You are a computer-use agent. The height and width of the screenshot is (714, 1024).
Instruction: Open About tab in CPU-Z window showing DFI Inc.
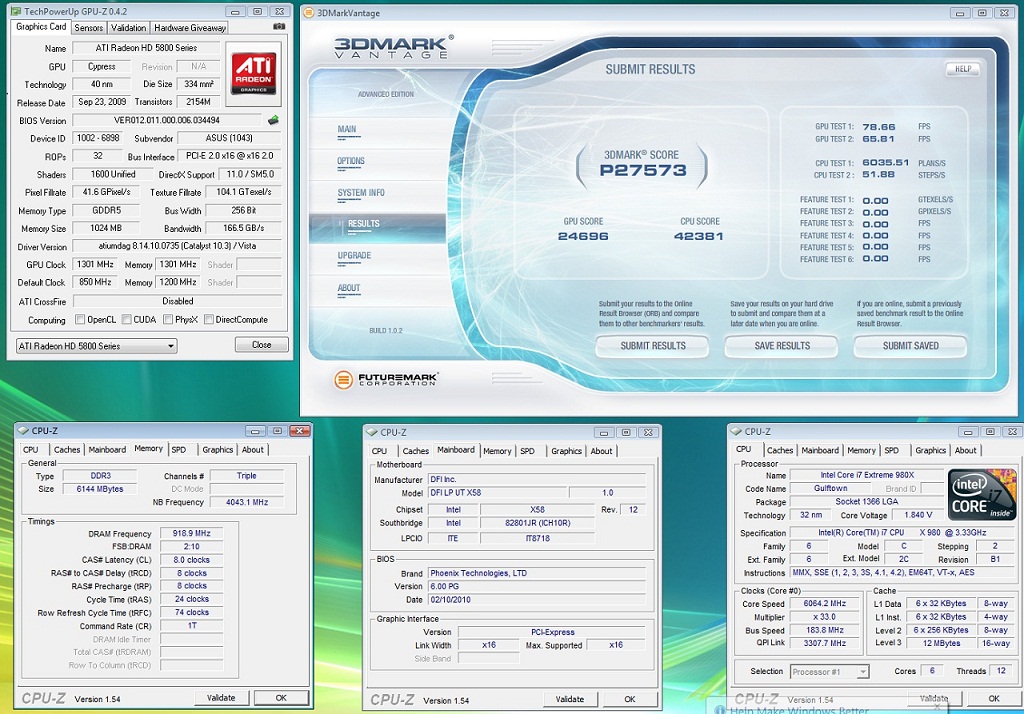point(601,451)
